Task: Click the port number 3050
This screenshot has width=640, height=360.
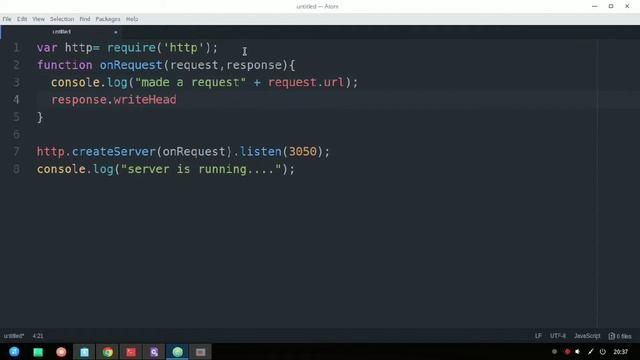Action: coord(302,151)
